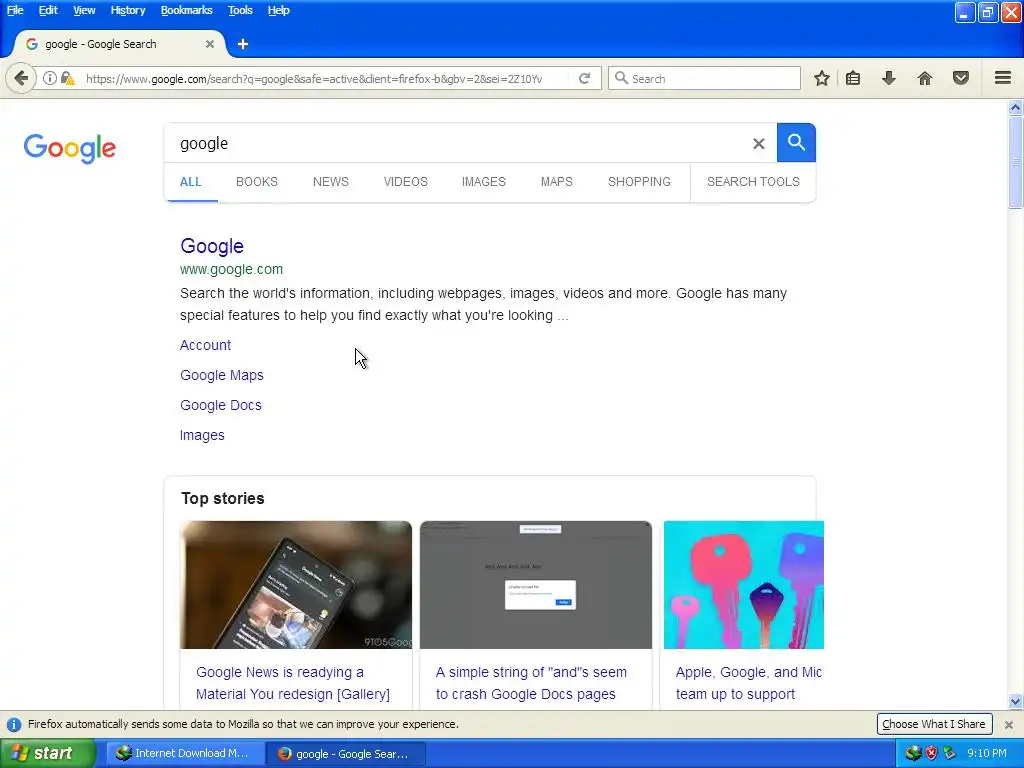Open the Account sitelink
Viewport: 1024px width, 768px height.
205,345
